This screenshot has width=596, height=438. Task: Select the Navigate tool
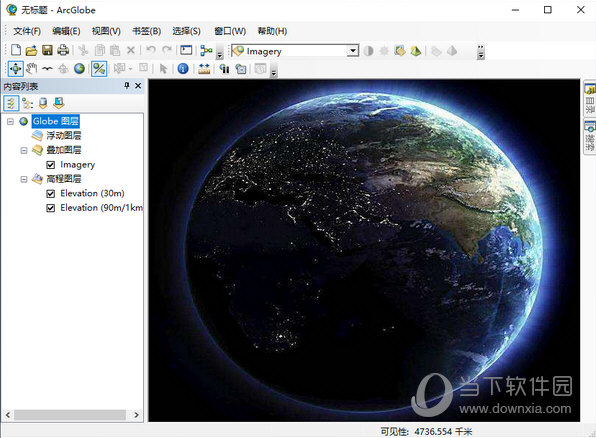point(16,69)
